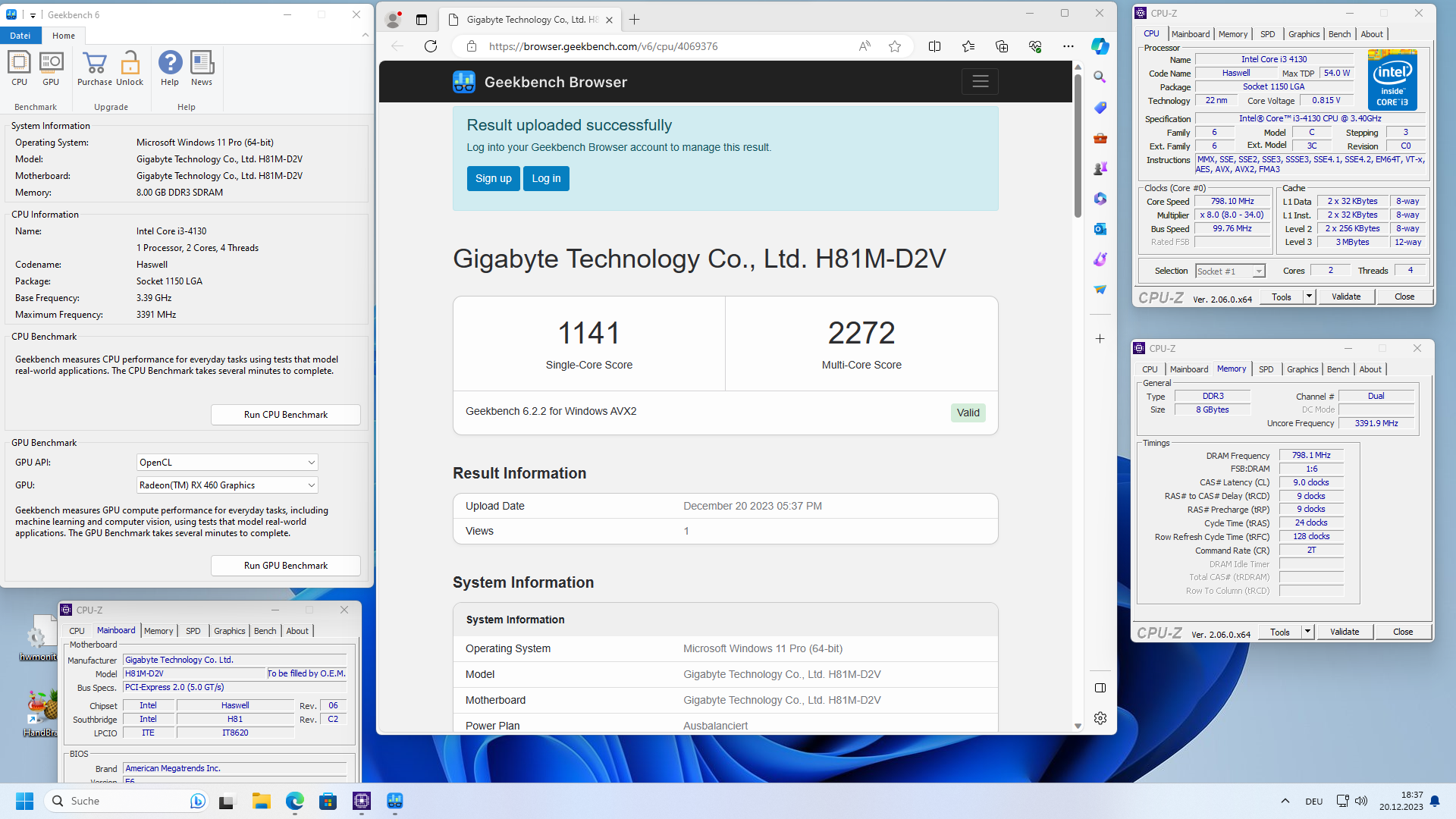Switch to SPD tab in top CPU-Z
The height and width of the screenshot is (819, 1456).
pos(1267,34)
